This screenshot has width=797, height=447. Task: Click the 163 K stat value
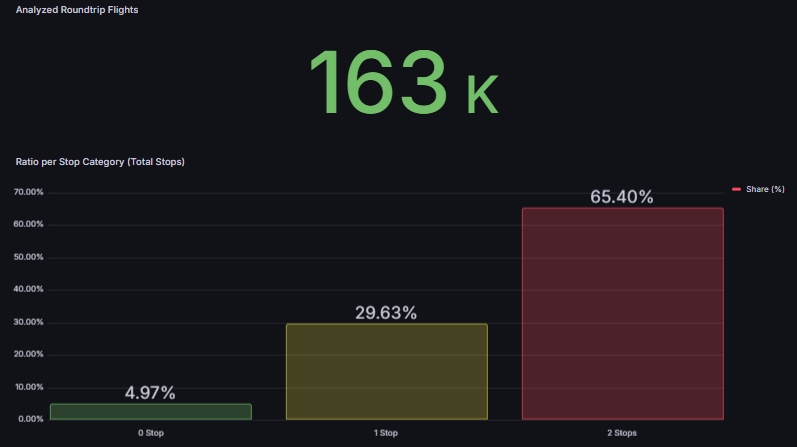click(x=401, y=84)
